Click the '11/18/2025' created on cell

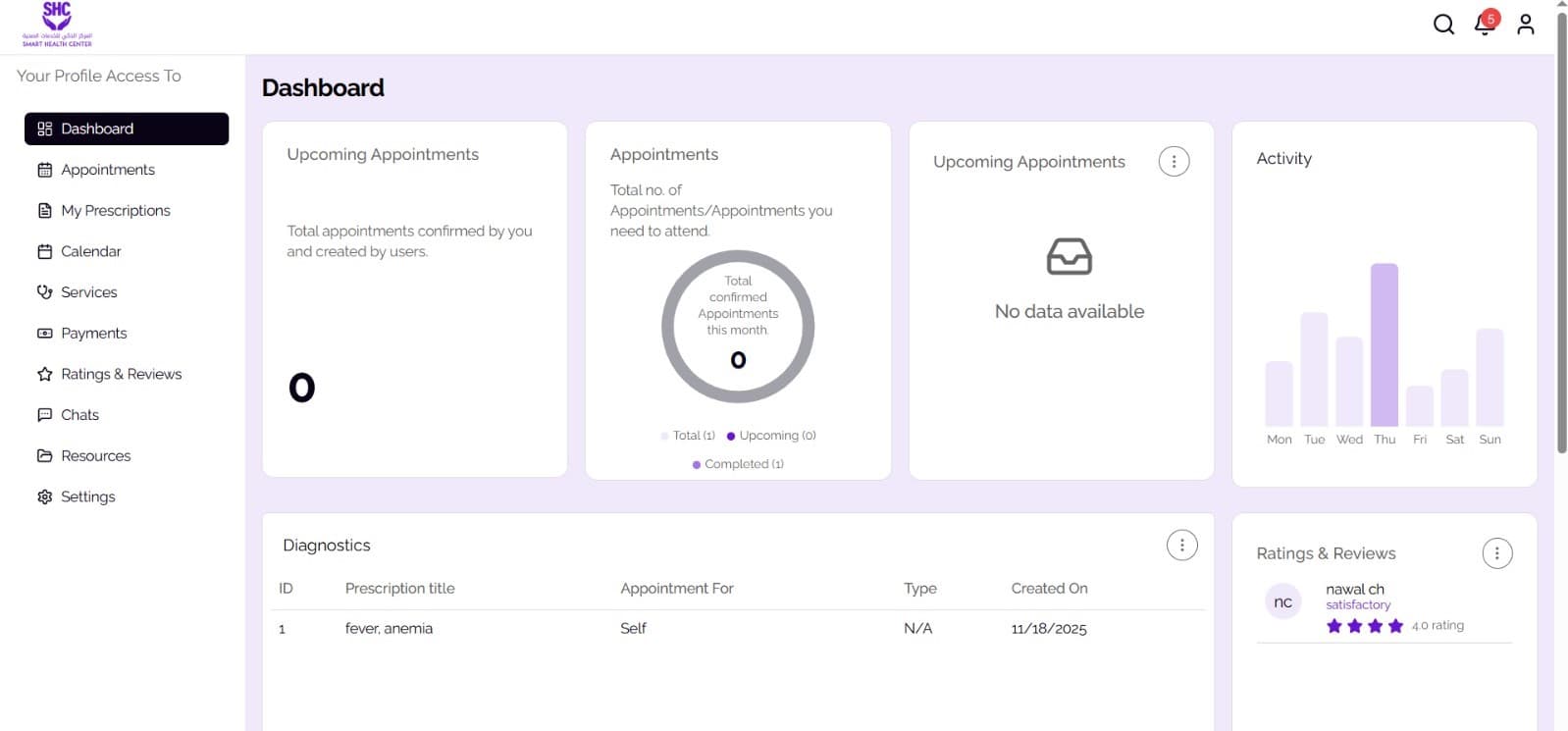pos(1049,629)
